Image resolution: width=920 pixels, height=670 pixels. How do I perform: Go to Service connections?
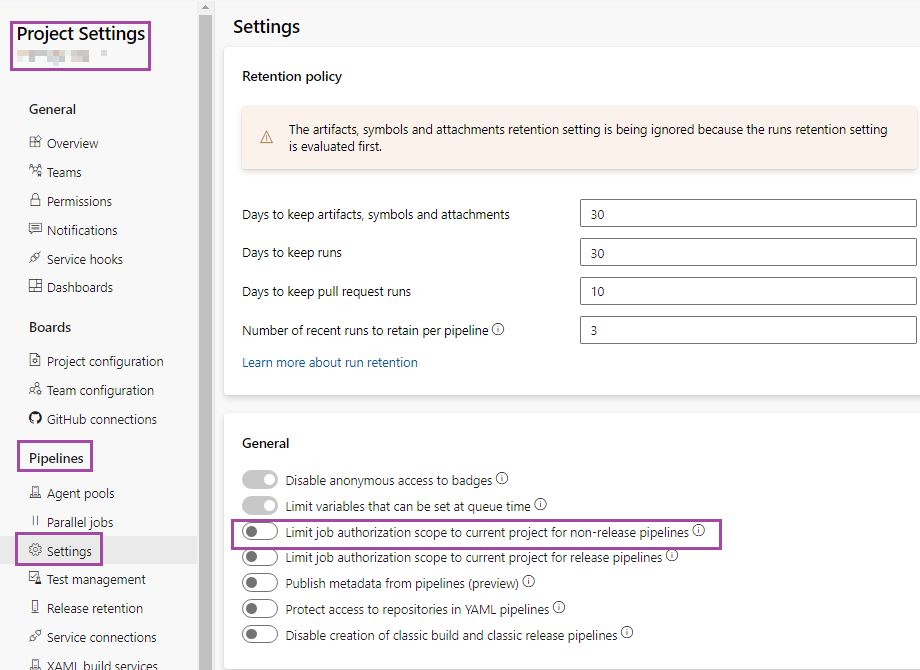pyautogui.click(x=102, y=637)
